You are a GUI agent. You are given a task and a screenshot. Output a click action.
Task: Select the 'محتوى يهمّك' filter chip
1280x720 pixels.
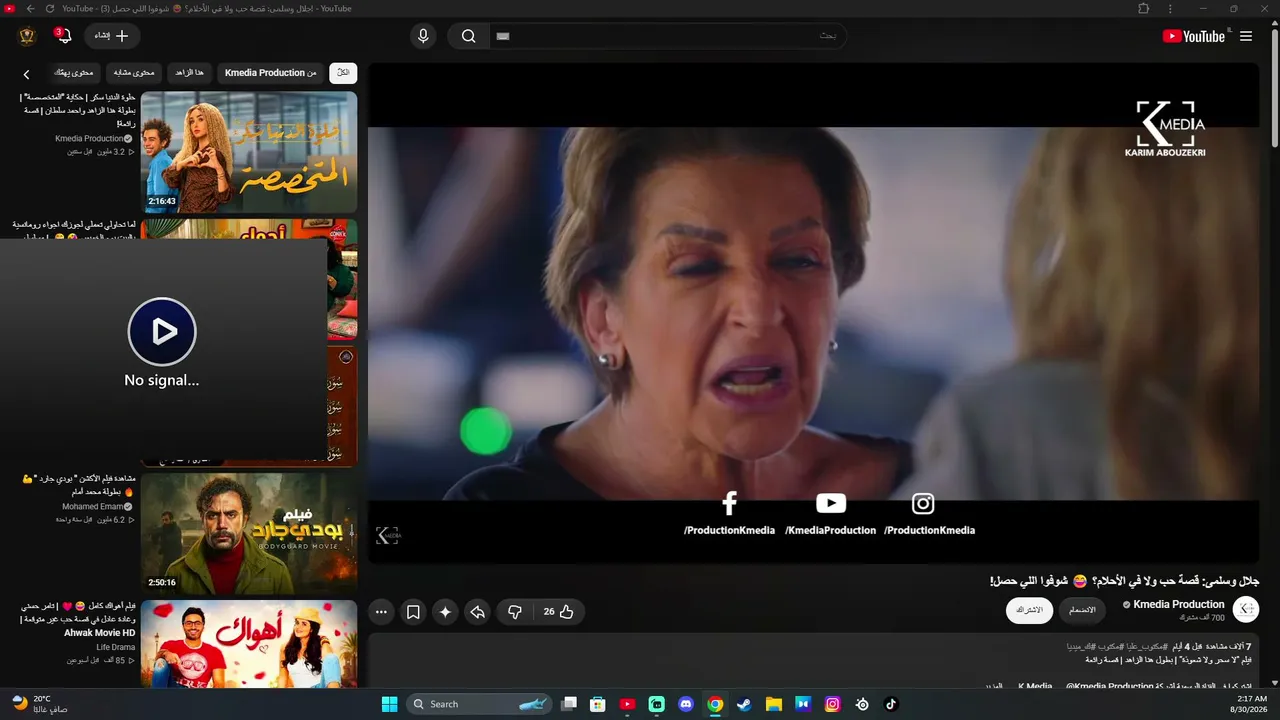(73, 73)
